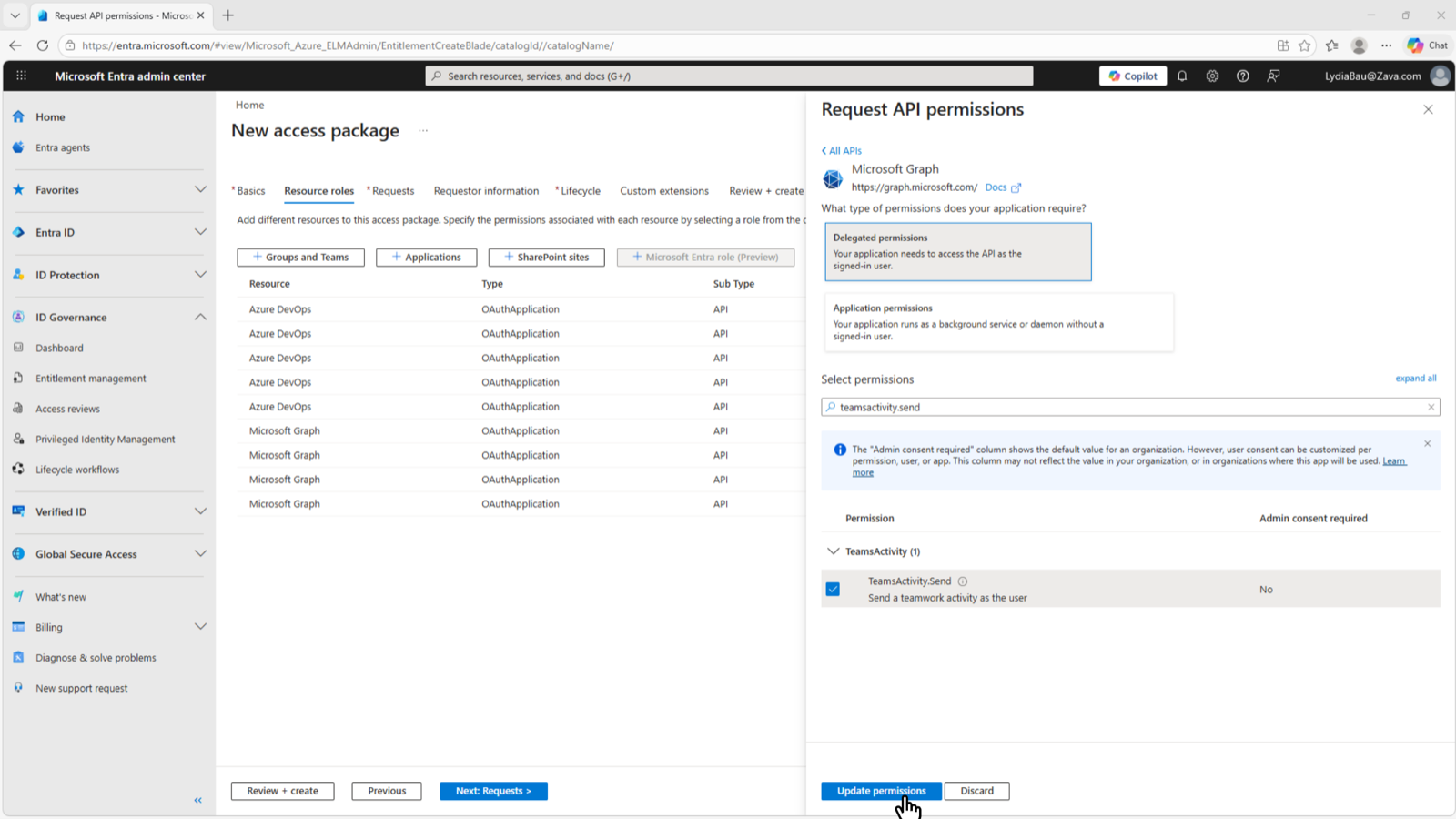The width and height of the screenshot is (1456, 819).
Task: Open the settings gear in header
Action: tap(1212, 76)
